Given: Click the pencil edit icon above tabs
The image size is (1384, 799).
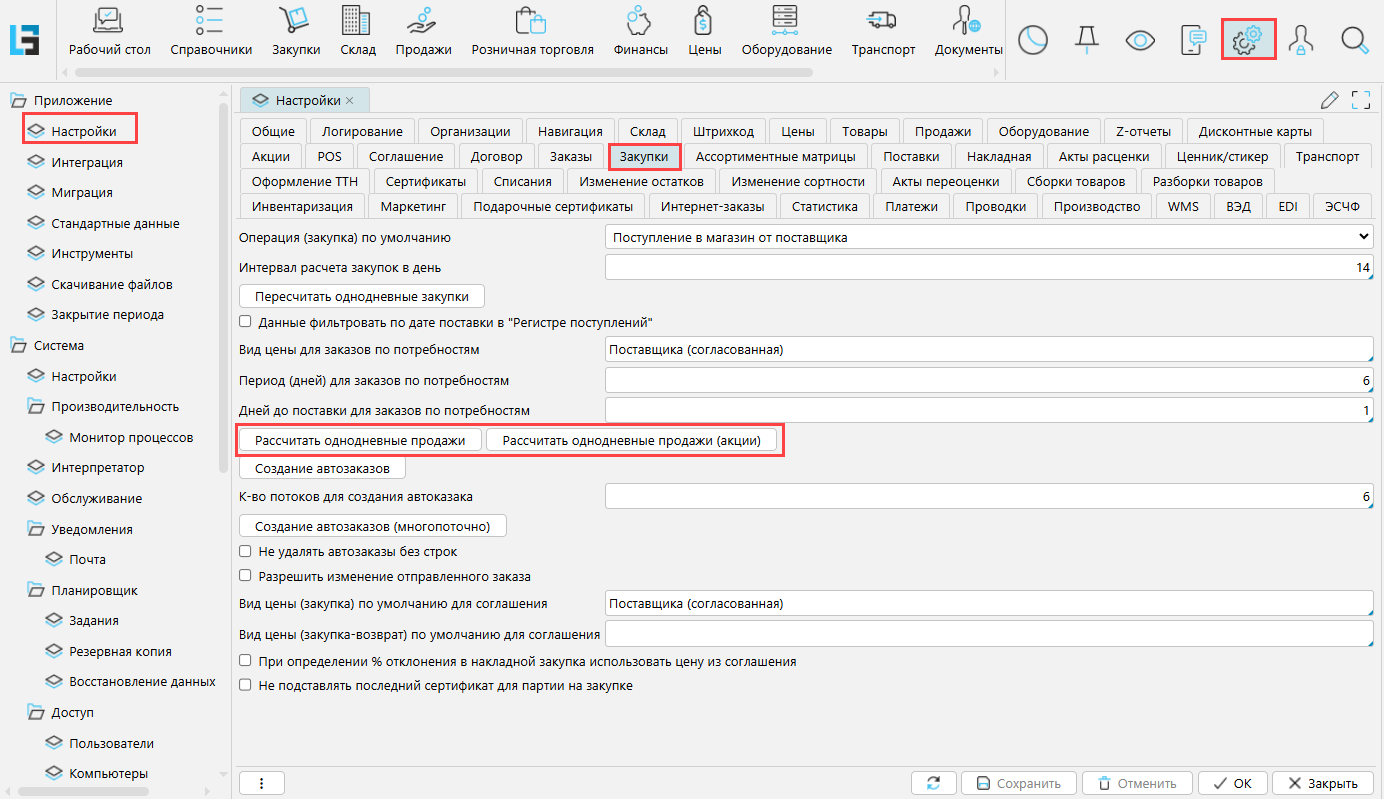Looking at the screenshot, I should click(x=1329, y=100).
